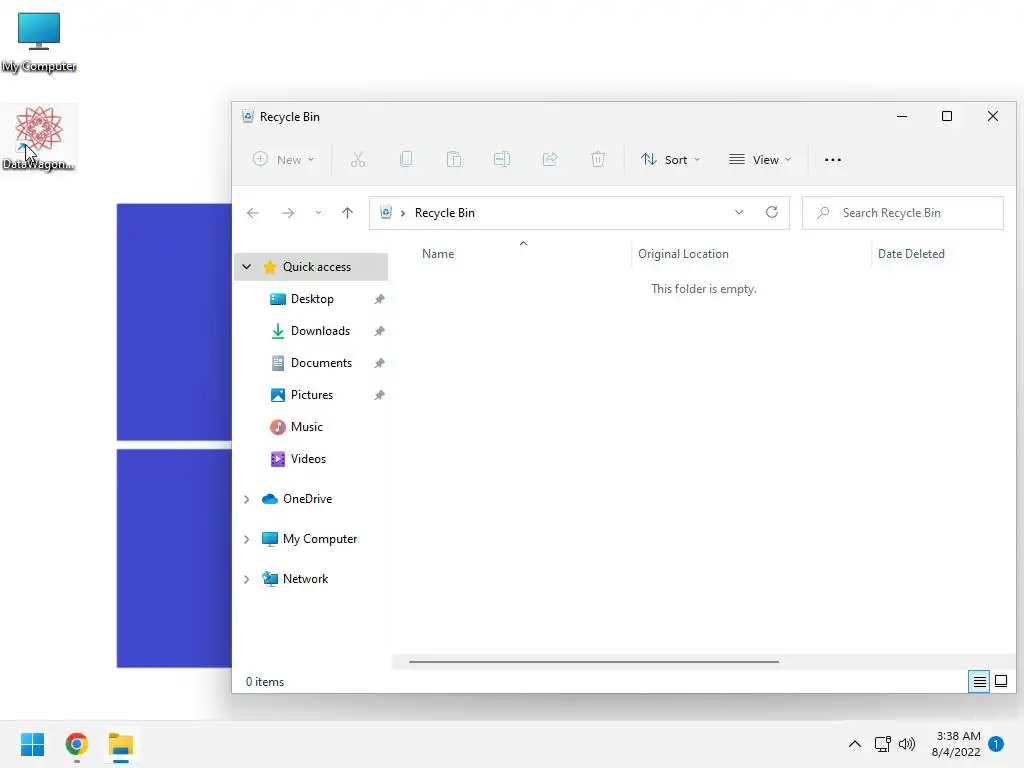This screenshot has width=1024, height=768.
Task: Go forward with the right arrow
Action: (287, 213)
